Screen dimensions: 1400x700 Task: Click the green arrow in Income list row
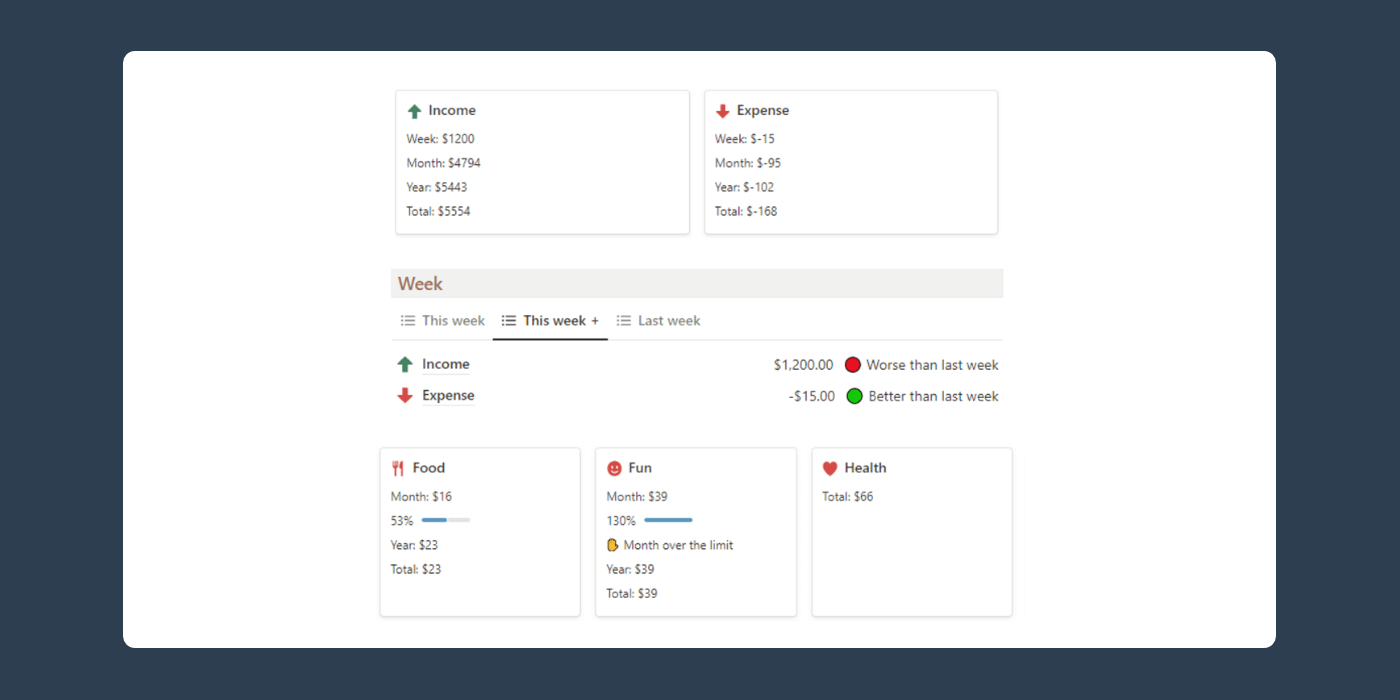click(x=405, y=365)
